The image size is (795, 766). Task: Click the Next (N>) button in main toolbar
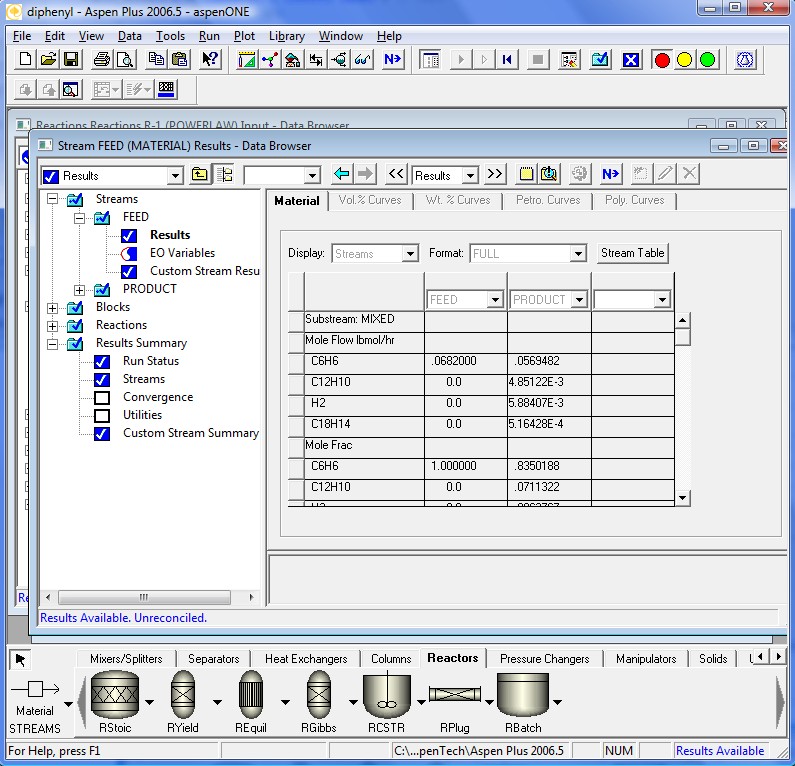tap(392, 60)
